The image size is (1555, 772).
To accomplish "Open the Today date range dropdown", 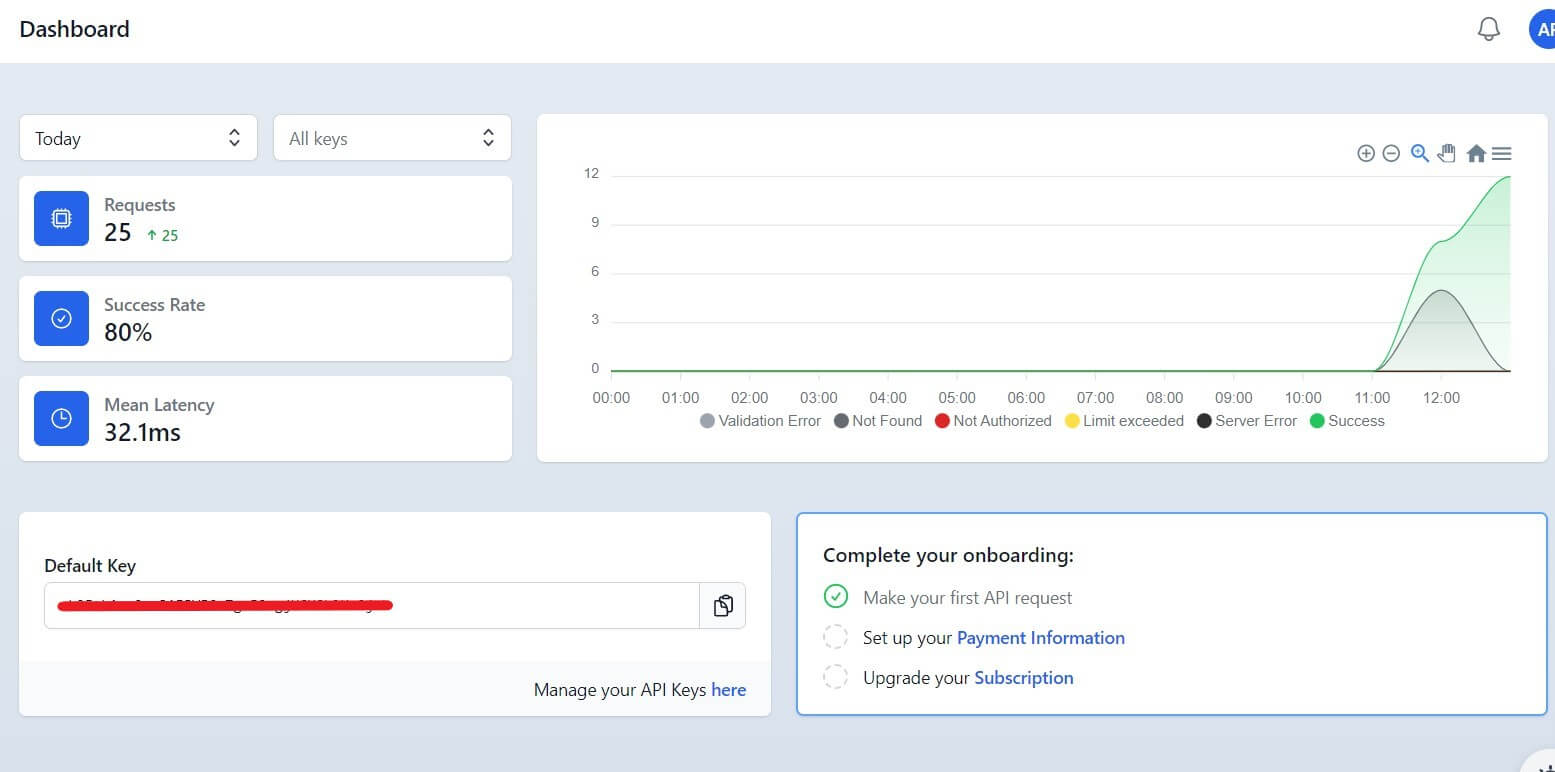I will [x=138, y=138].
